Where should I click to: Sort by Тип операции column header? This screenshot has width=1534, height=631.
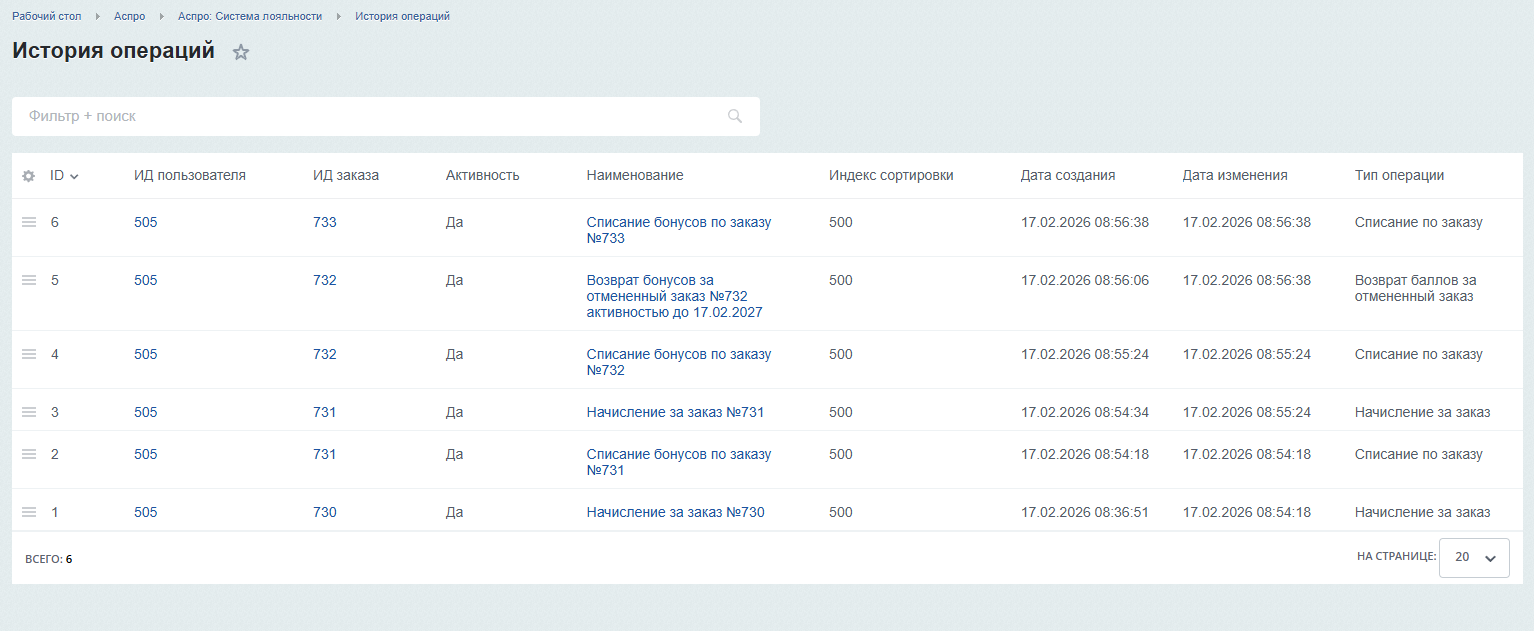click(x=1399, y=175)
